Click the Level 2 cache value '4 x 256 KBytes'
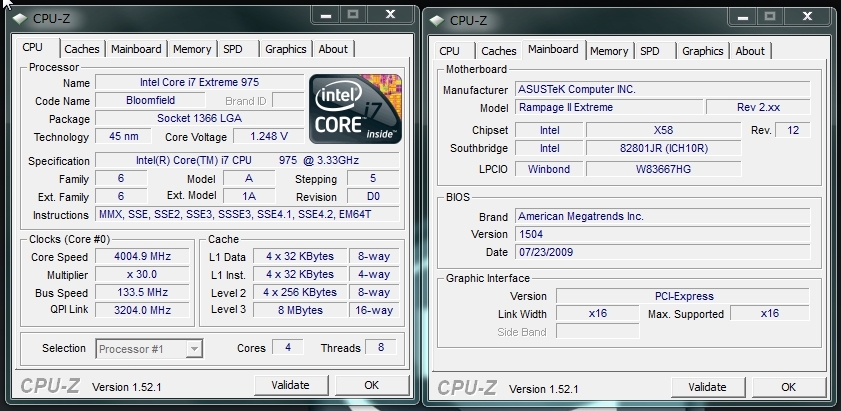 pos(300,292)
